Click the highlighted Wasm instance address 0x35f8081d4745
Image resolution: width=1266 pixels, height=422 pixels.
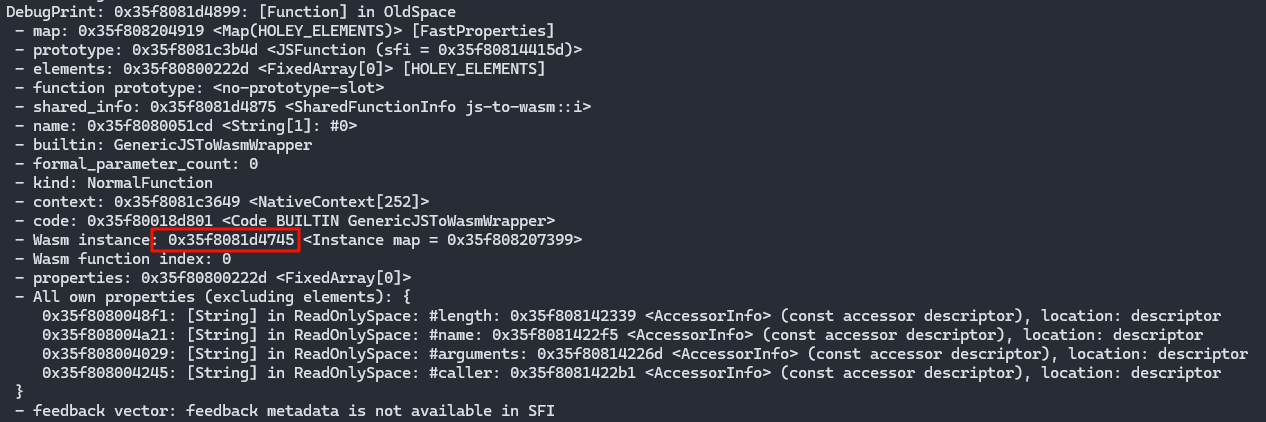[x=230, y=240]
